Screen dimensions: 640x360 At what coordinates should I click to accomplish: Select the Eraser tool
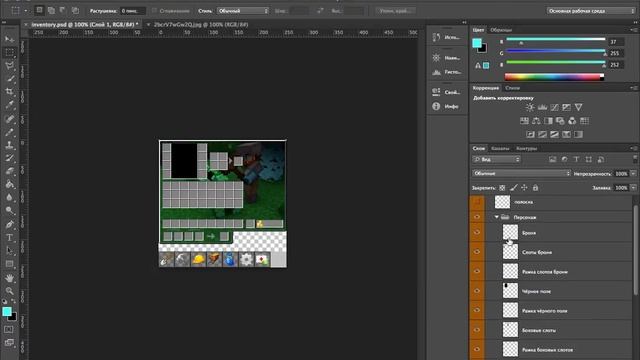coord(9,171)
